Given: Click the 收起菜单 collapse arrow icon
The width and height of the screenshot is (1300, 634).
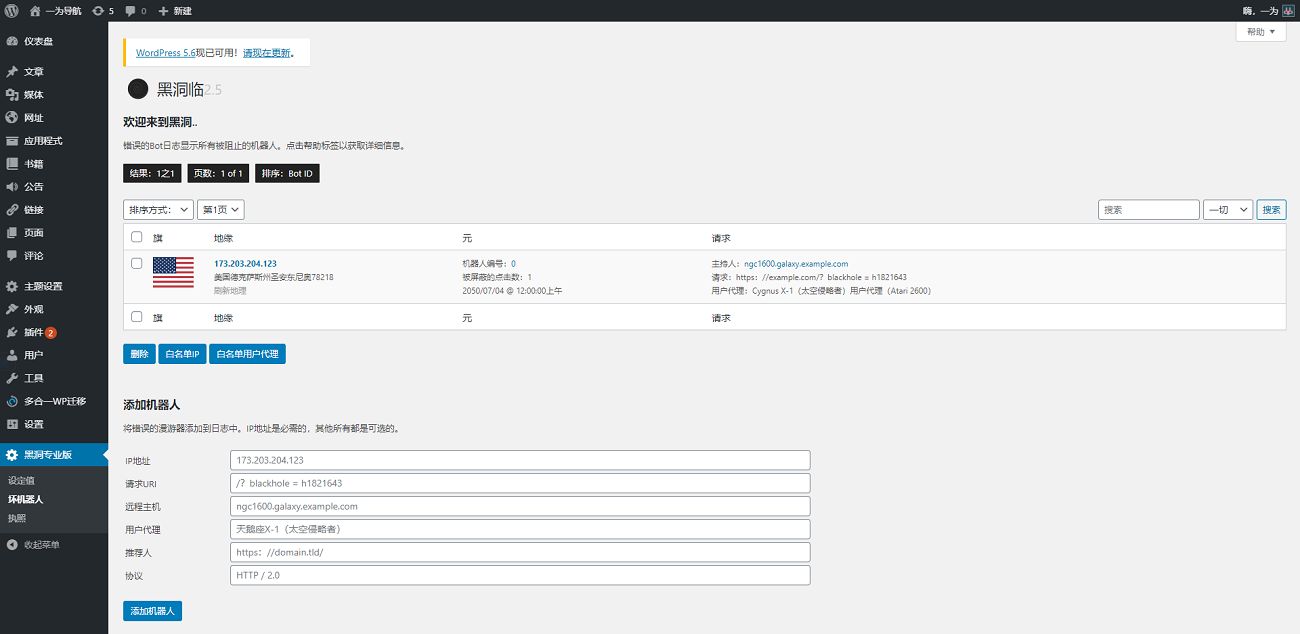Looking at the screenshot, I should point(12,545).
